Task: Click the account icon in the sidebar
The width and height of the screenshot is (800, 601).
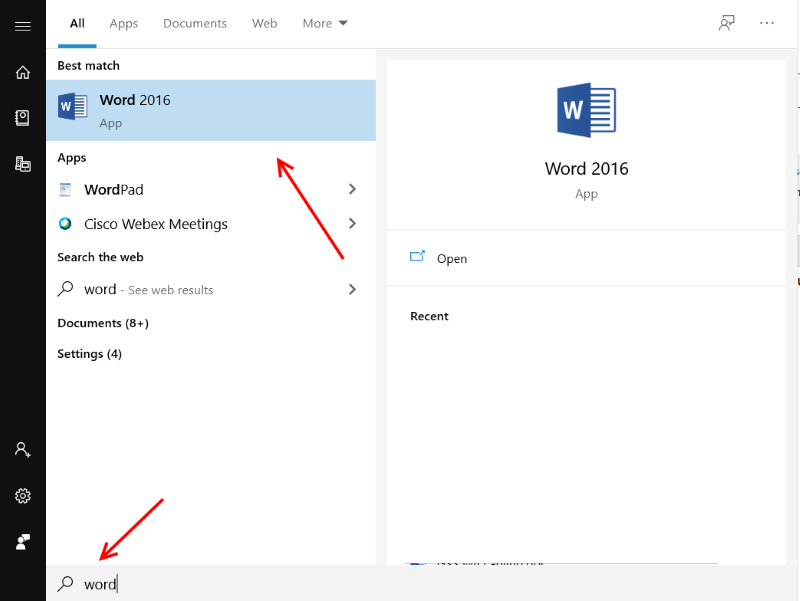Action: point(22,450)
